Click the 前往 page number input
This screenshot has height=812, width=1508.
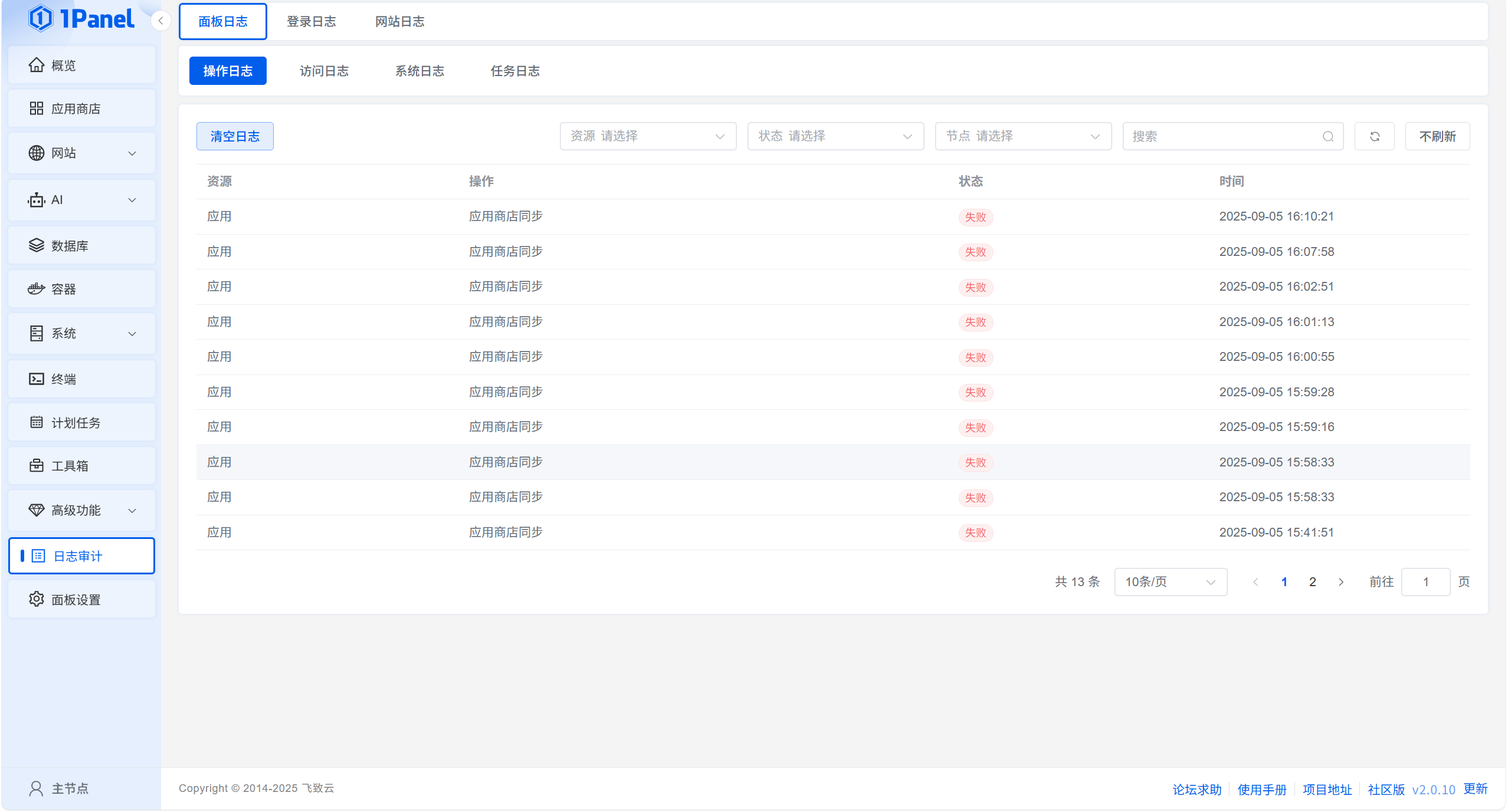coord(1425,582)
